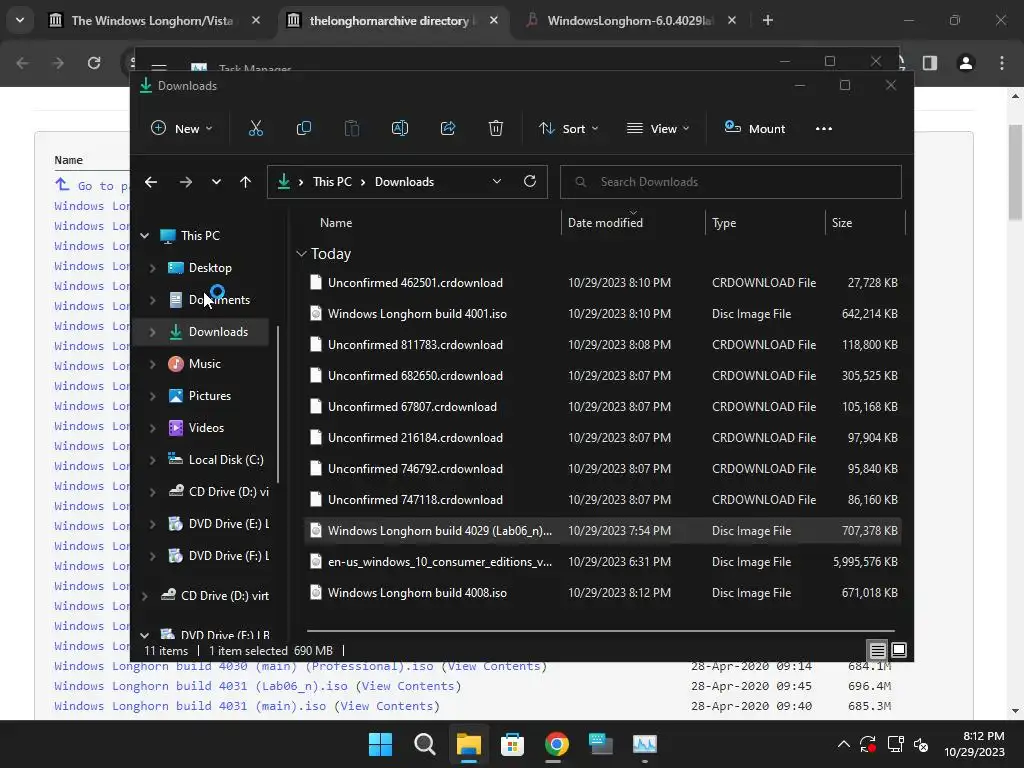1024x768 pixels.
Task: Select Downloads in navigation pane
Action: click(x=218, y=332)
